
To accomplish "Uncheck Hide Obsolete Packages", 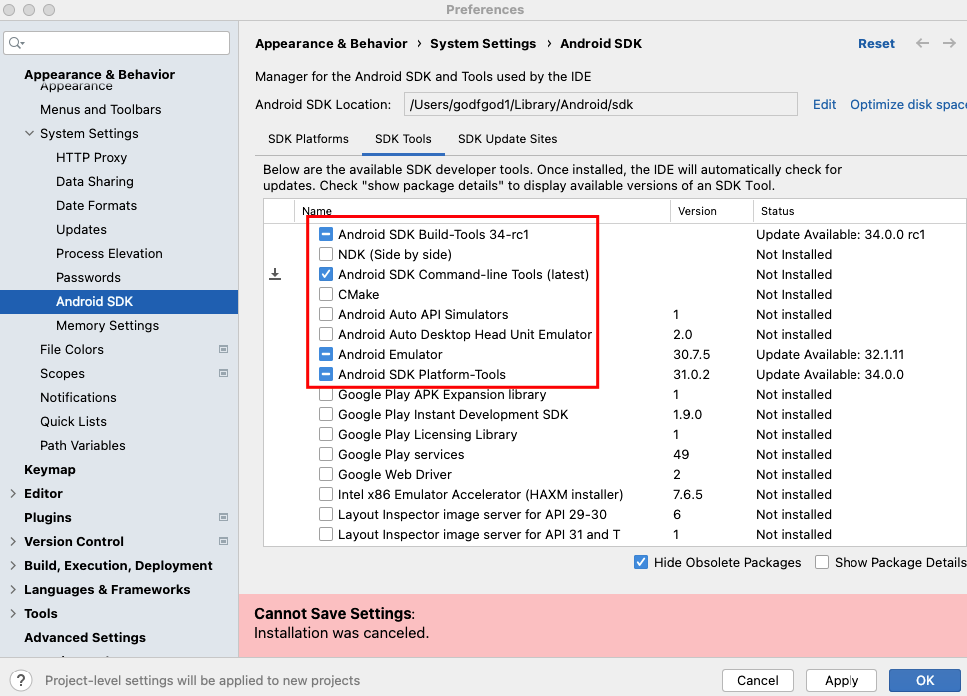I will (641, 562).
